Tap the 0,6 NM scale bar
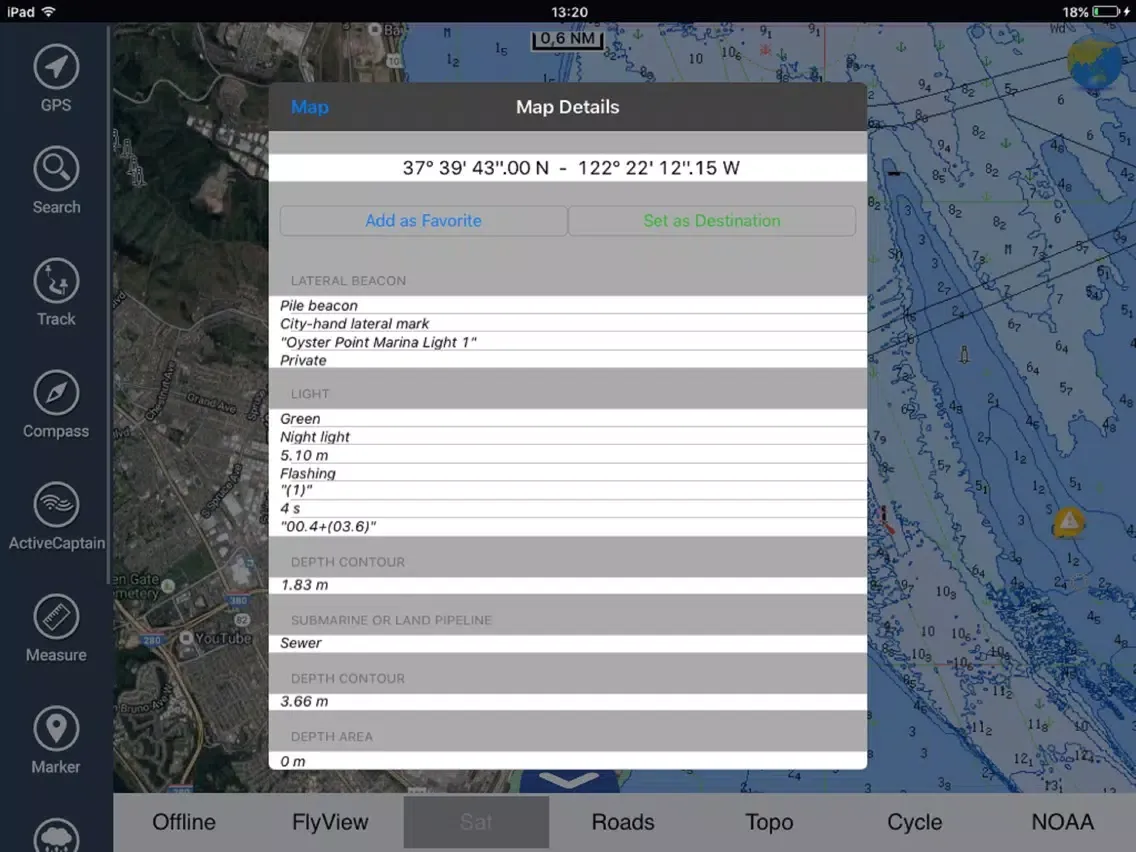The image size is (1136, 852). tap(568, 40)
